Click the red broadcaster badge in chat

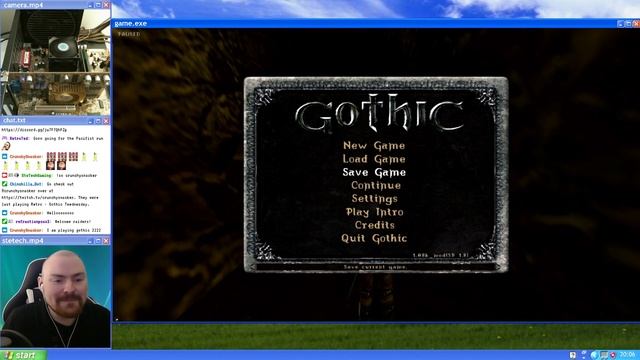tap(4, 176)
